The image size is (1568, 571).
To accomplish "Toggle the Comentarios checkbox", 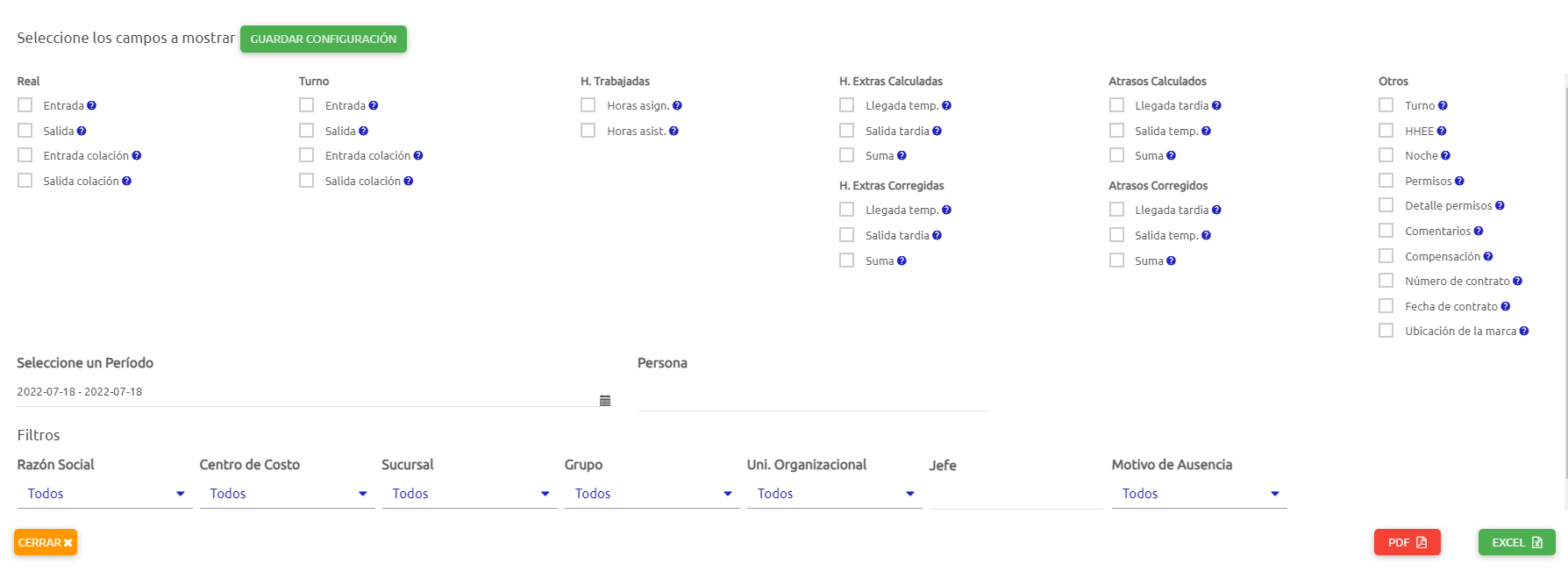I will pos(1386,231).
